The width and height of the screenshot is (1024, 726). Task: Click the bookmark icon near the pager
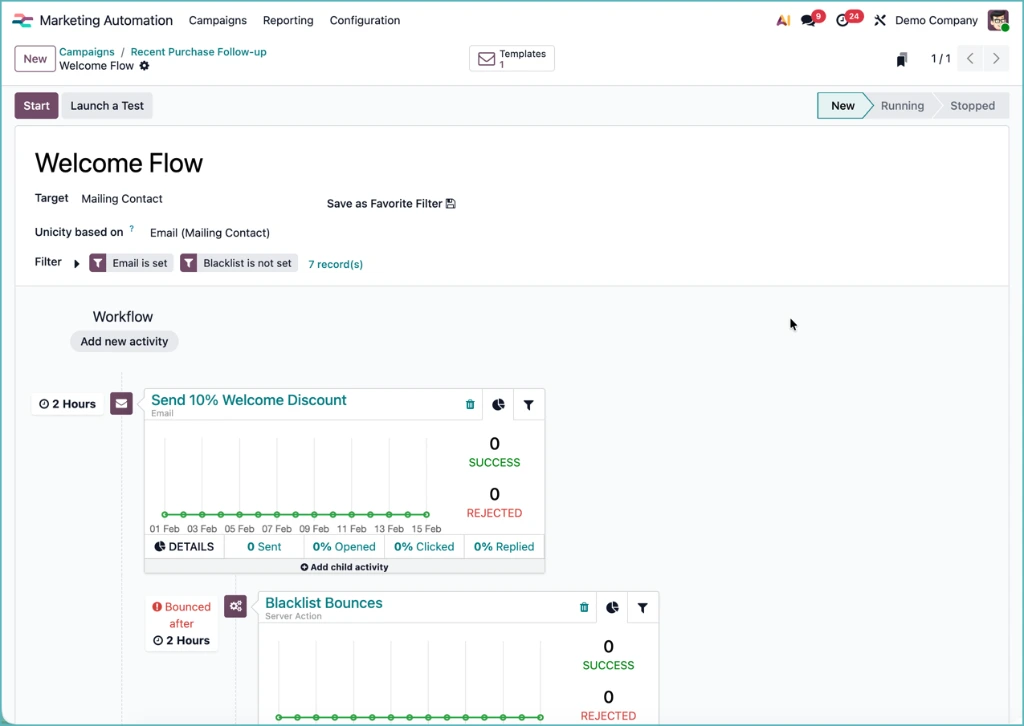(902, 59)
